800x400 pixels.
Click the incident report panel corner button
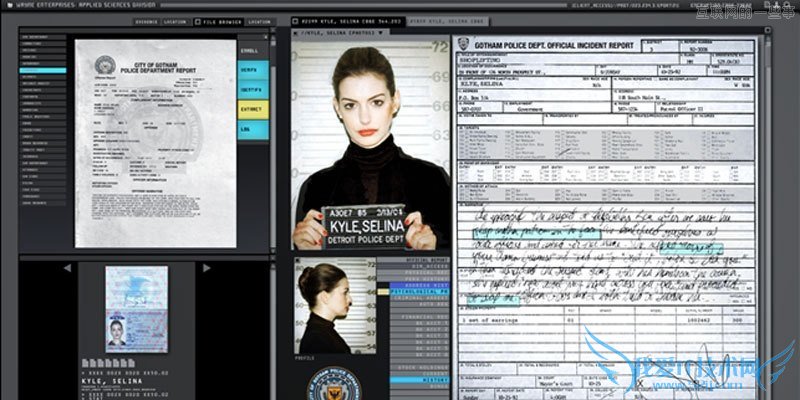(x=767, y=31)
